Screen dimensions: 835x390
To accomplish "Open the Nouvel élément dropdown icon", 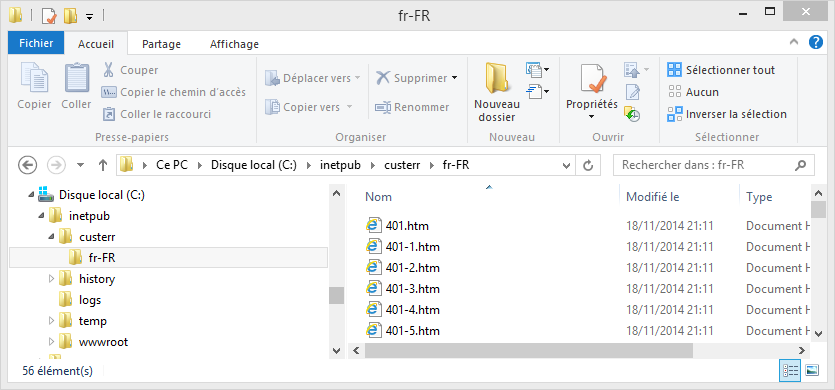I will (537, 69).
